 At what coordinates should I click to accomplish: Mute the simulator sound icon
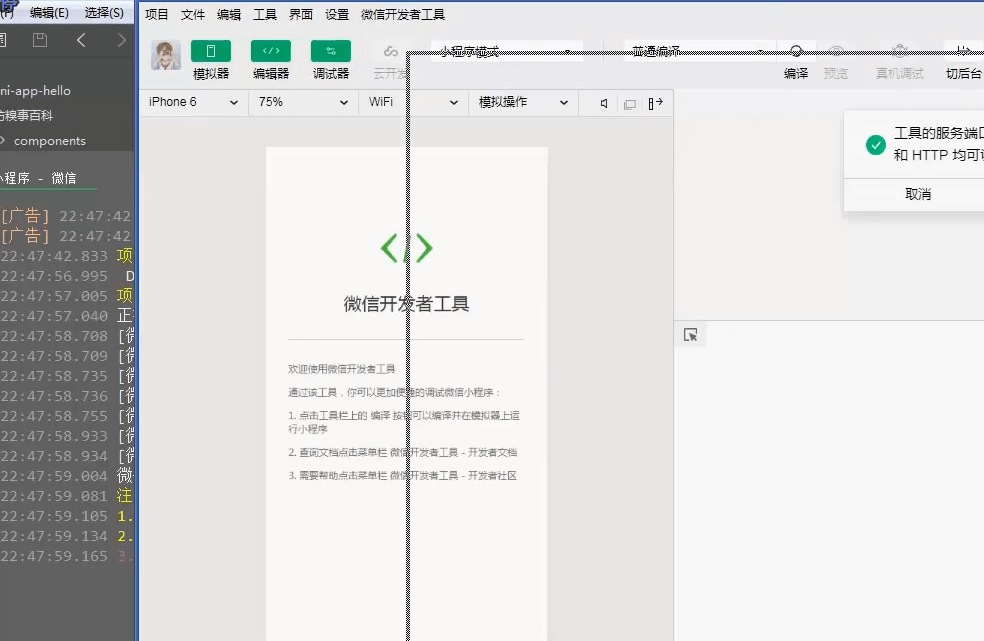(603, 104)
